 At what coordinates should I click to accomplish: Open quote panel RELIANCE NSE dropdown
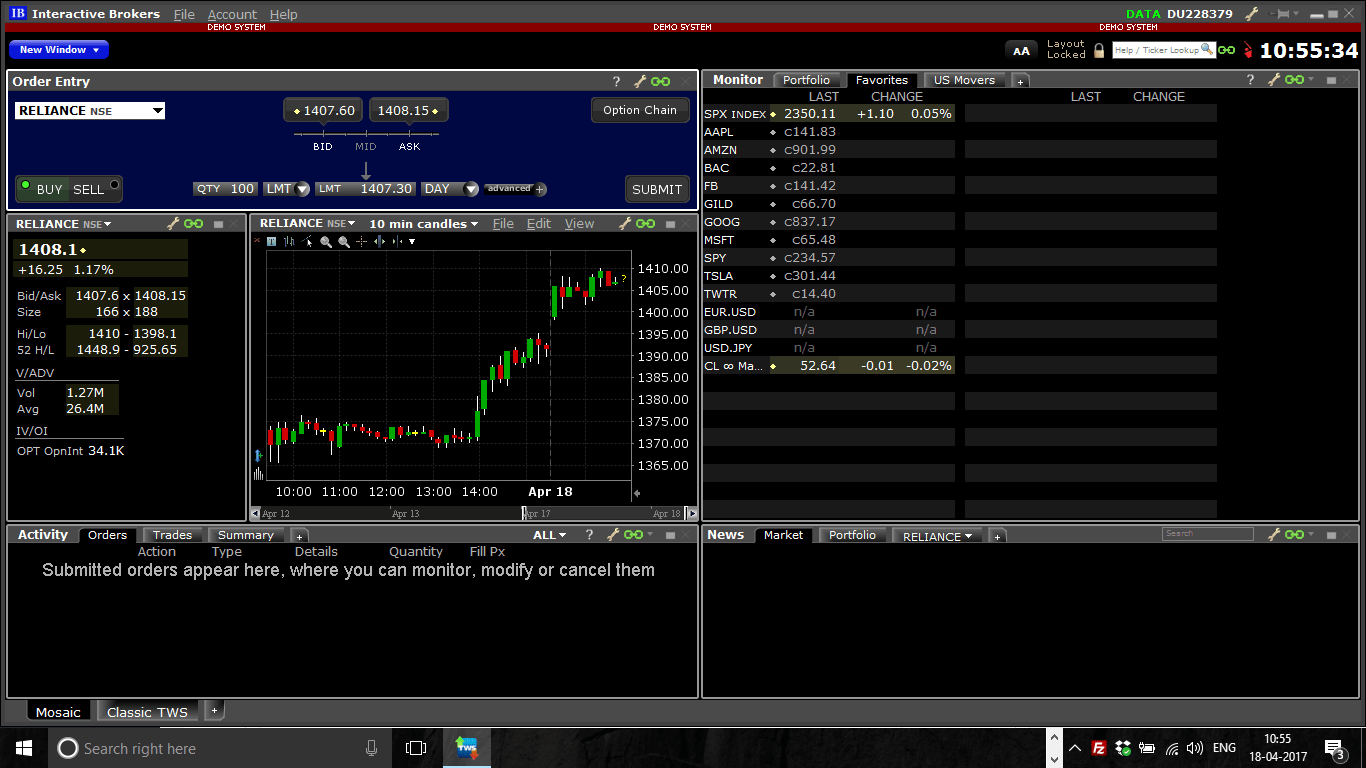click(63, 224)
